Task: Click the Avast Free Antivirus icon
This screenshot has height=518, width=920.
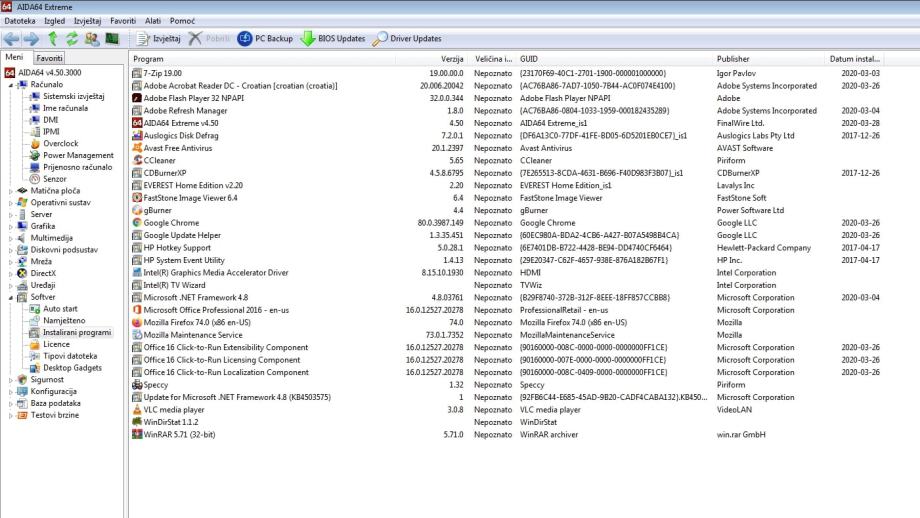Action: 137,148
